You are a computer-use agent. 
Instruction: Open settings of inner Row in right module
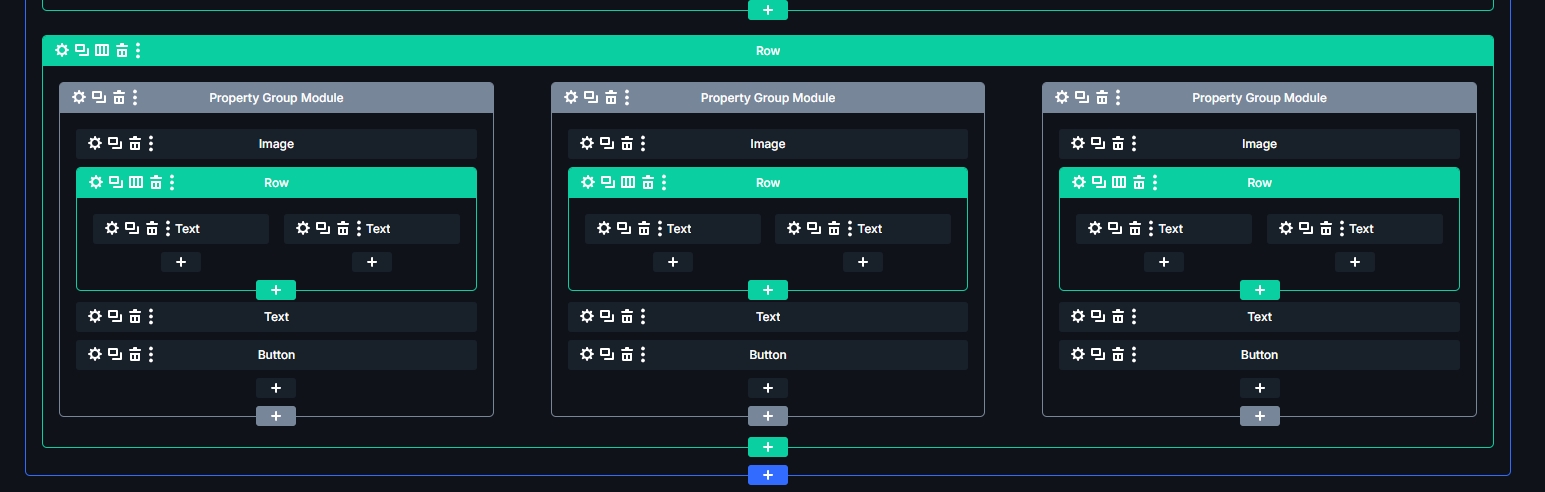[x=1079, y=182]
